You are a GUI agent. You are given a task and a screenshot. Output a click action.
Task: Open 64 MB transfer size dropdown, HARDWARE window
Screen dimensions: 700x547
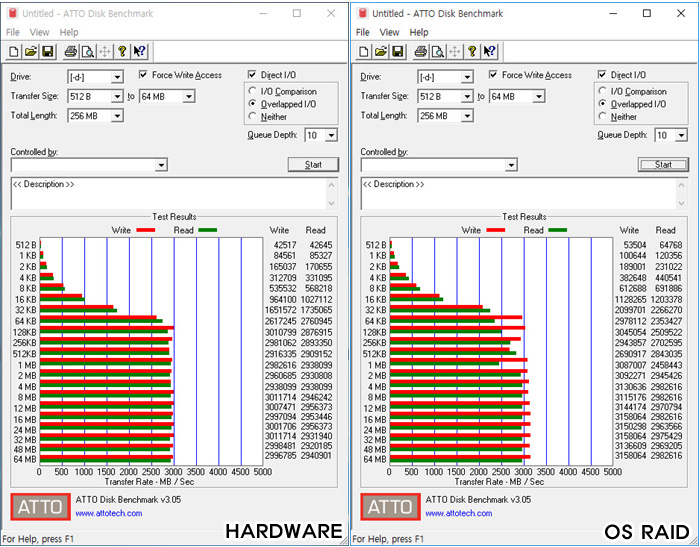pos(189,96)
